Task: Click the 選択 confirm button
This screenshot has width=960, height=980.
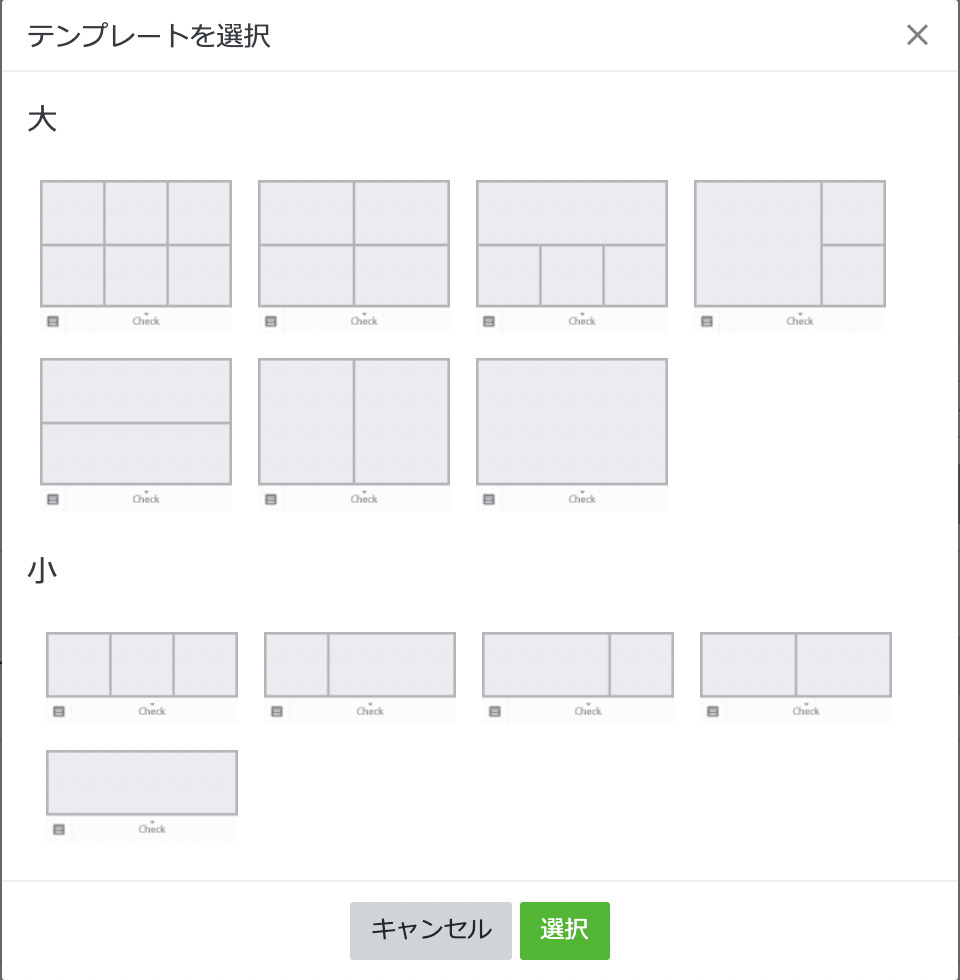Action: click(564, 930)
